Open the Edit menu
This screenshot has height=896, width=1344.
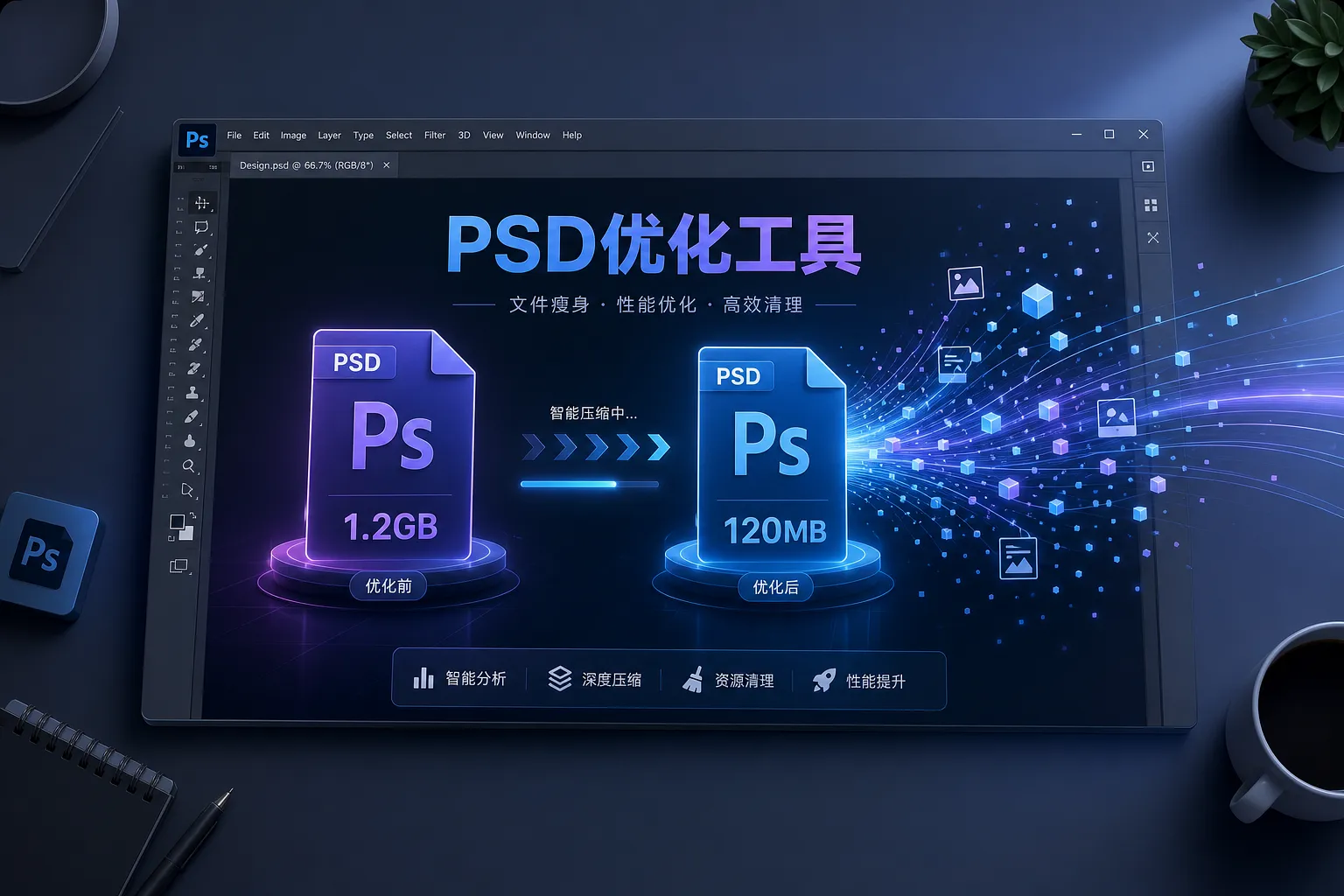tap(262, 136)
